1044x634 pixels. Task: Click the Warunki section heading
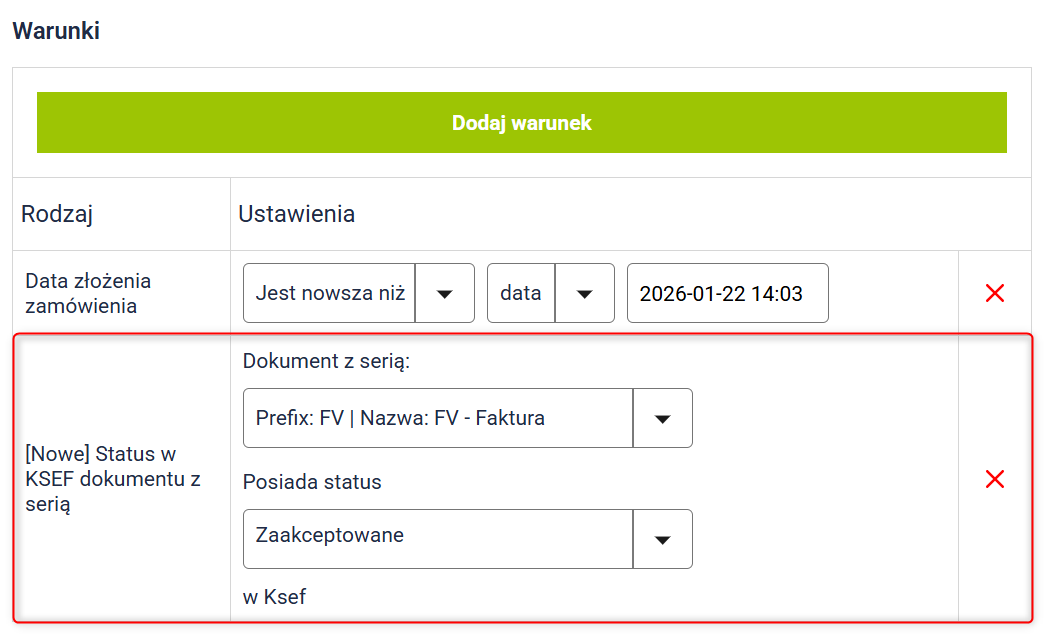(x=56, y=30)
